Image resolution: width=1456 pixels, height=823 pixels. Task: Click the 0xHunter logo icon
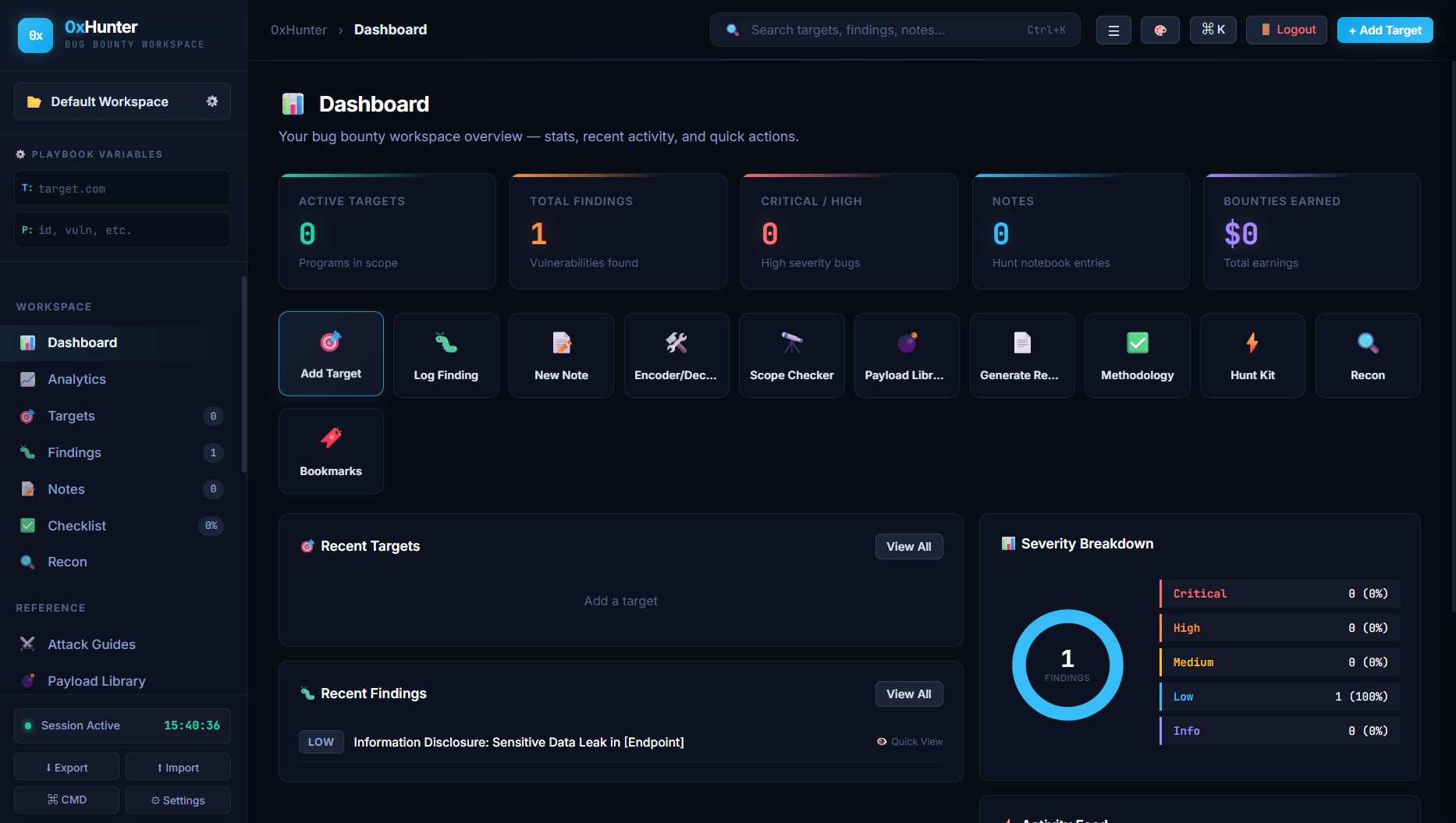pos(35,35)
